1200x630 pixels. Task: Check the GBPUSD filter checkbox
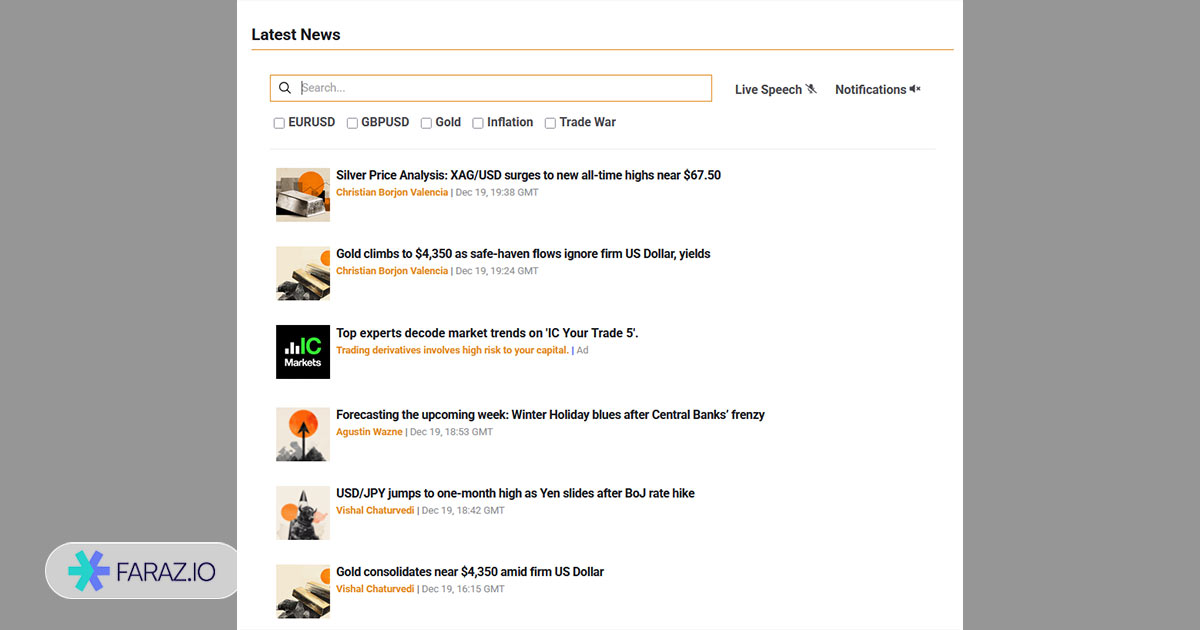(x=352, y=123)
